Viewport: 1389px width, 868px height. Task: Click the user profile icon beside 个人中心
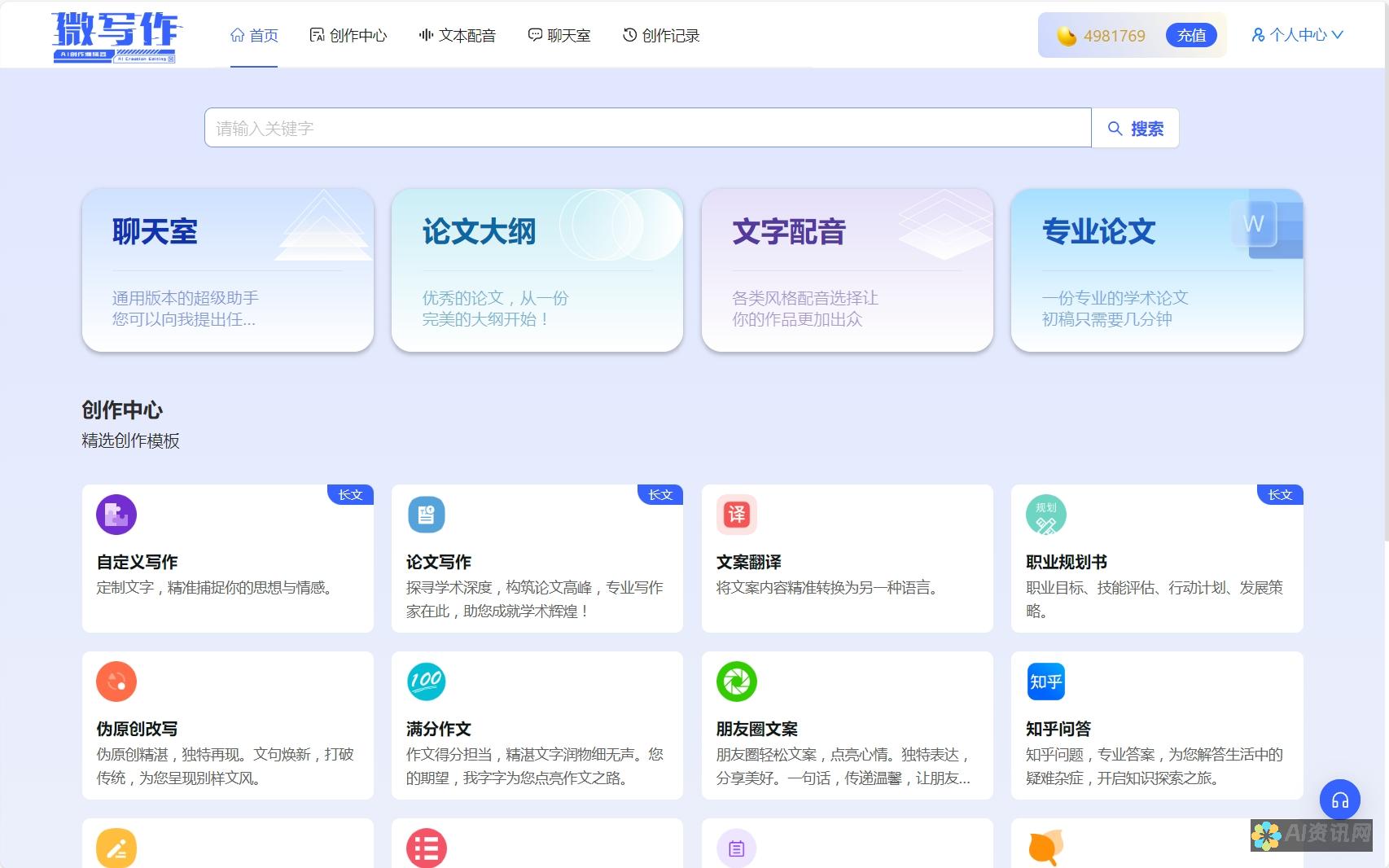1258,35
